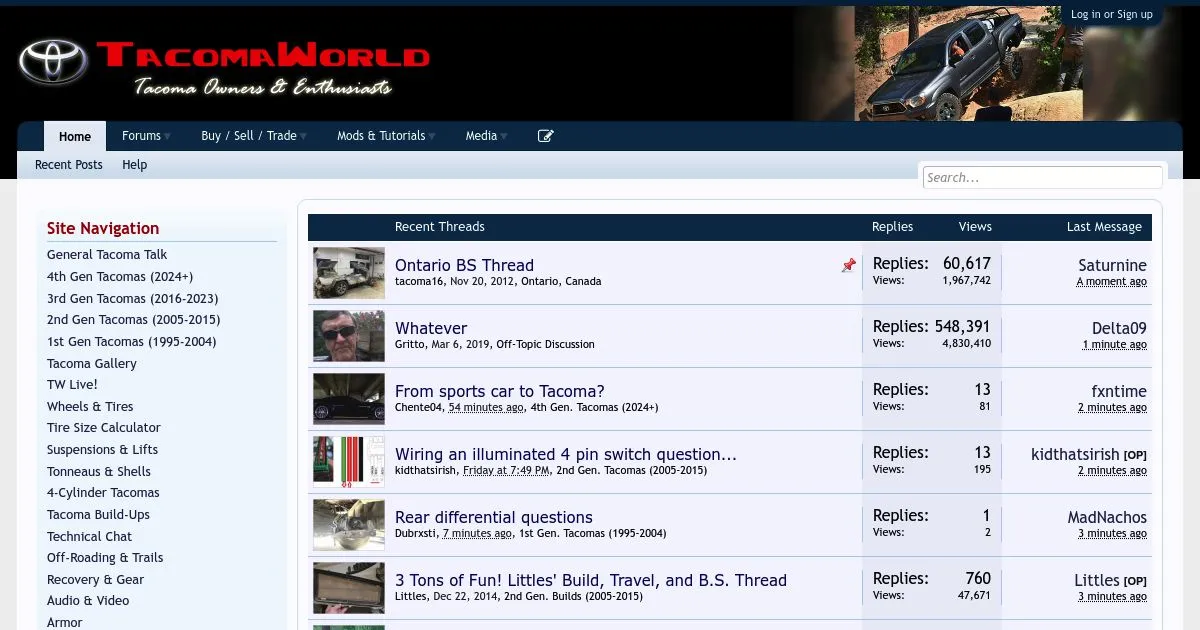
Task: Open the Ontario BS Thread title
Action: pos(464,265)
